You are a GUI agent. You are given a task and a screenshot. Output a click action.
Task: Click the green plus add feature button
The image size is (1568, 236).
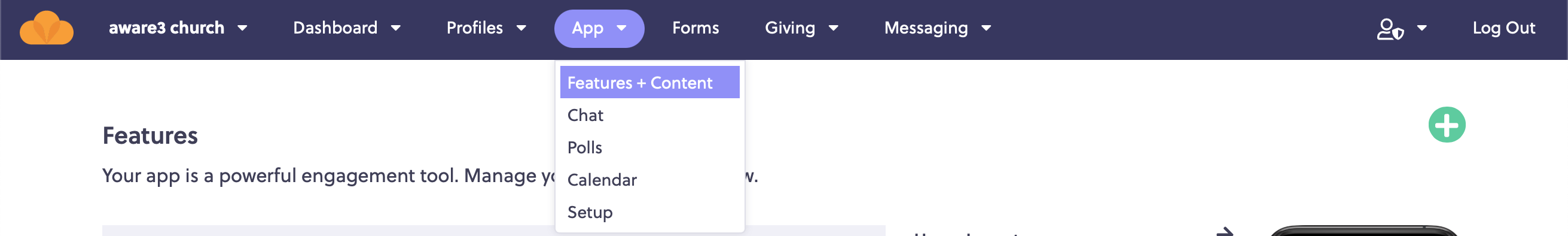[1446, 125]
